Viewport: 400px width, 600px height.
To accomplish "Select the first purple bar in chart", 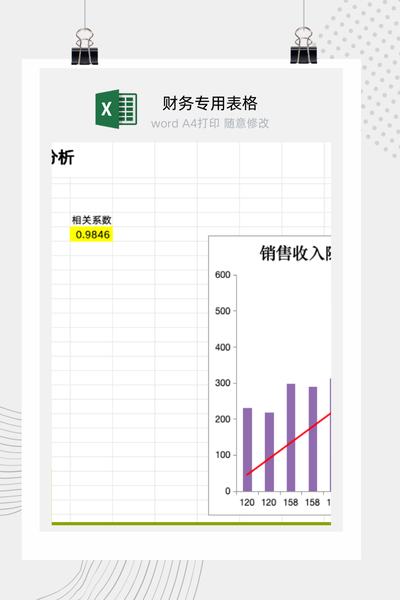I will [x=247, y=450].
